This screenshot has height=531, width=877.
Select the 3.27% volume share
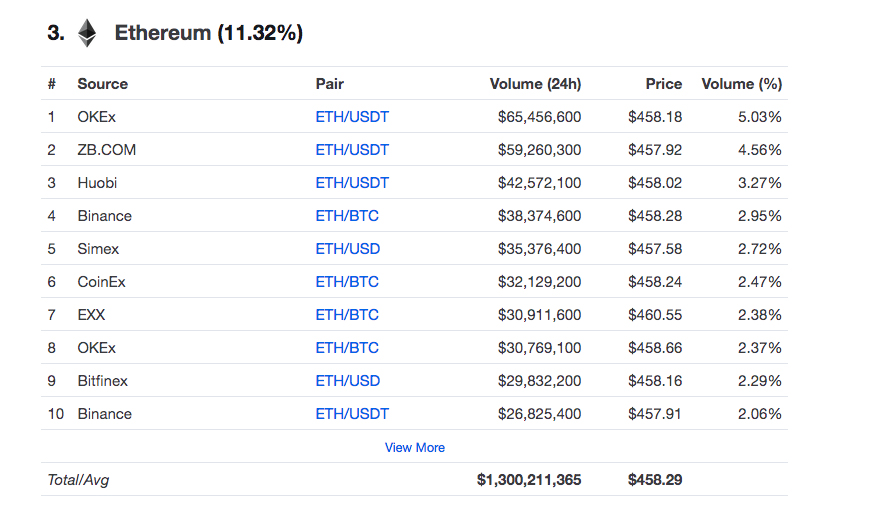(x=760, y=183)
